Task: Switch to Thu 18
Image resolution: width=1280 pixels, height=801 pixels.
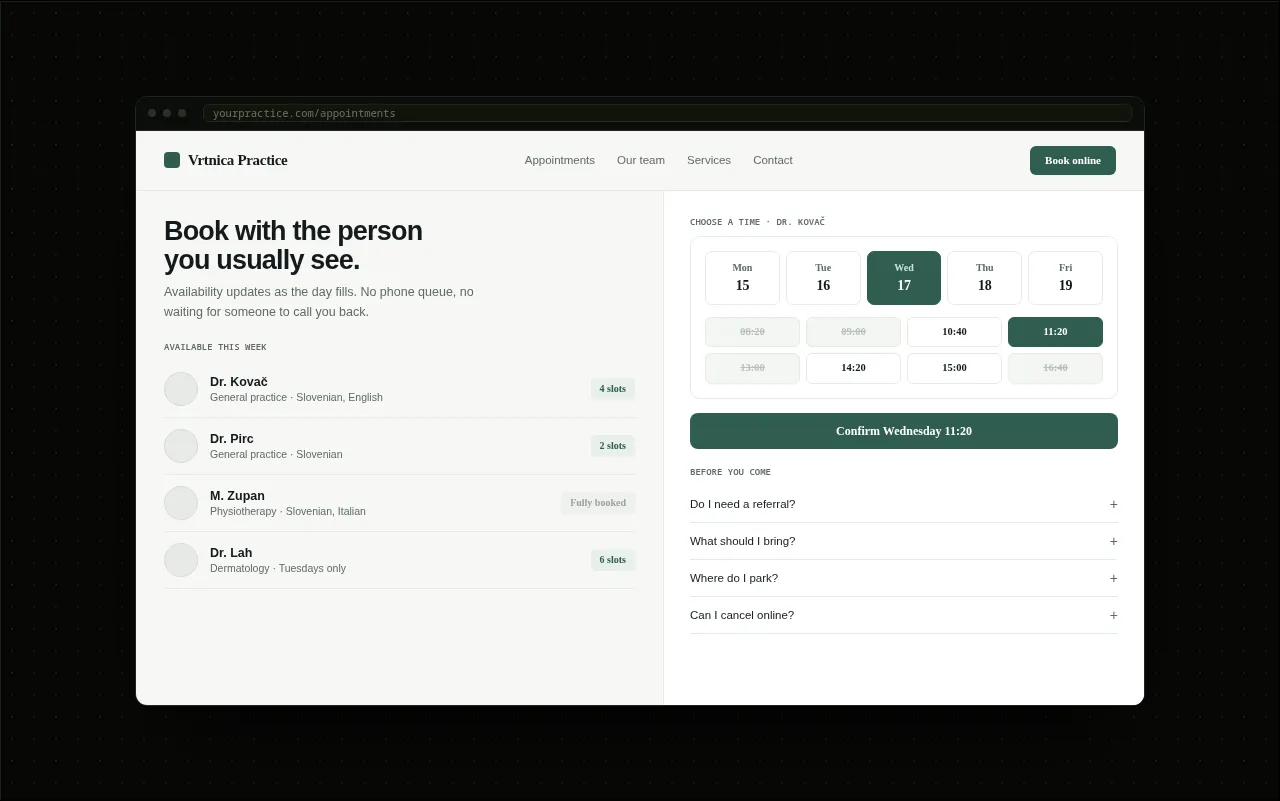Action: [985, 278]
